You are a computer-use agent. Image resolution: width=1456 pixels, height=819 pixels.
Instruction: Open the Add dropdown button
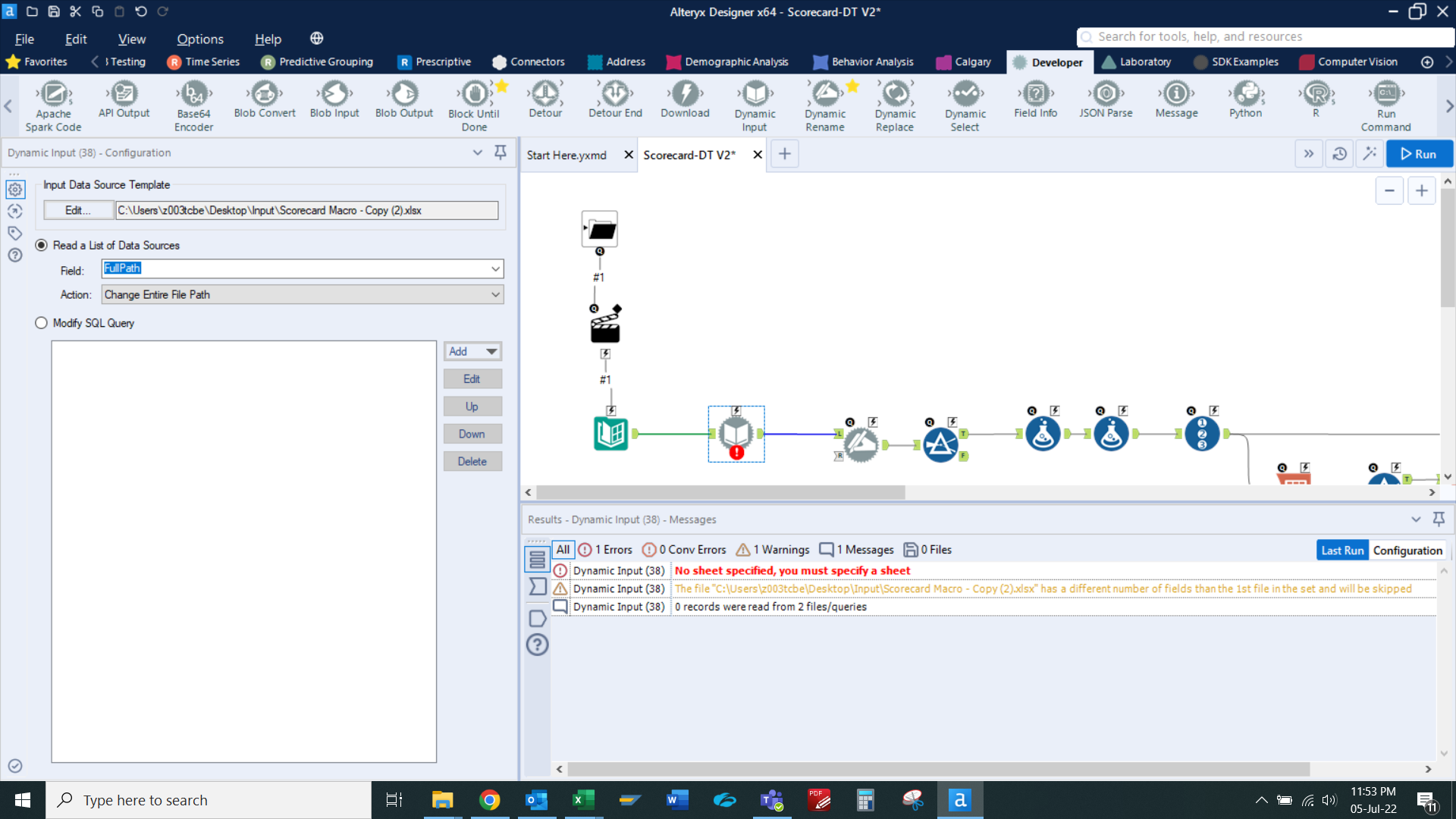[x=472, y=351]
